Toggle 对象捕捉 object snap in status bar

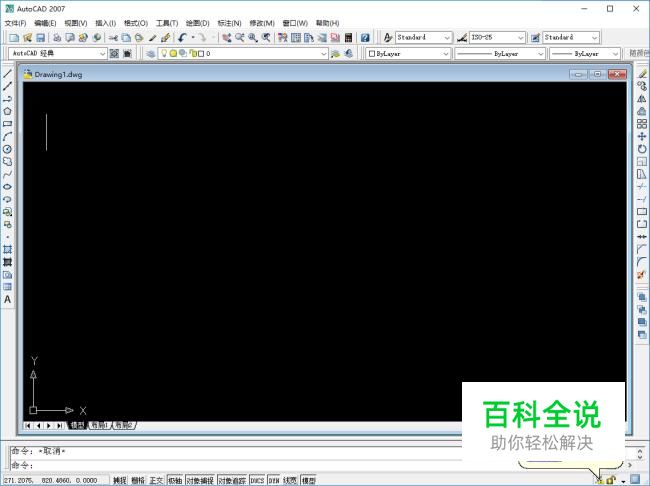click(200, 480)
